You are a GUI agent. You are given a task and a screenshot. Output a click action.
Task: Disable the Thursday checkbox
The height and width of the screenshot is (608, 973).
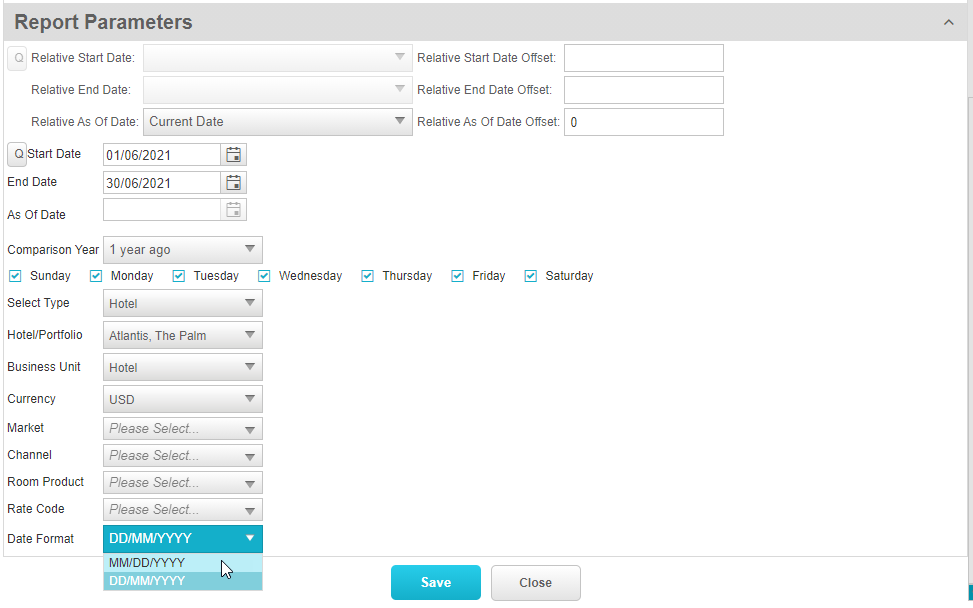click(367, 275)
